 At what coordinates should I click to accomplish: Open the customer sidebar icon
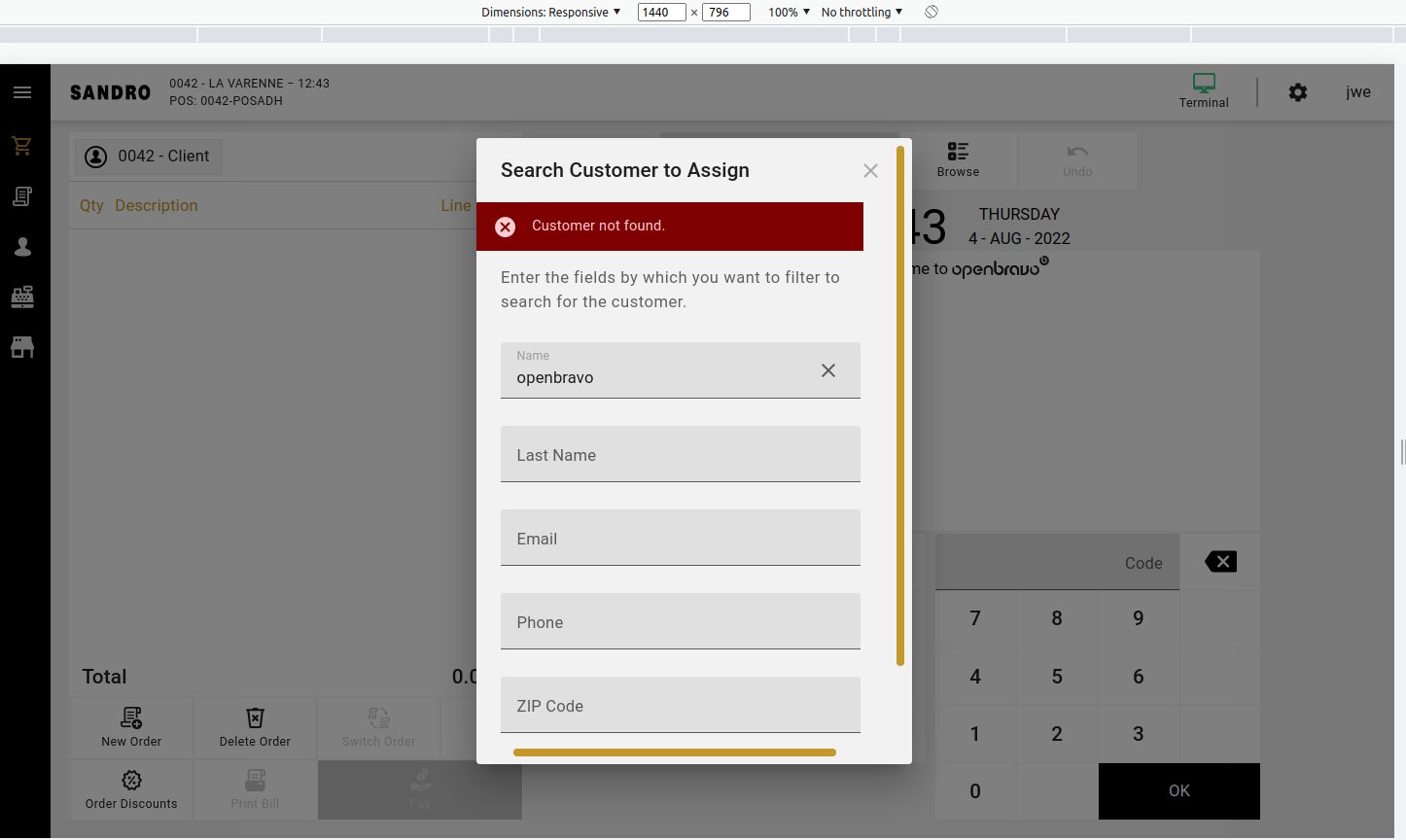(x=22, y=247)
